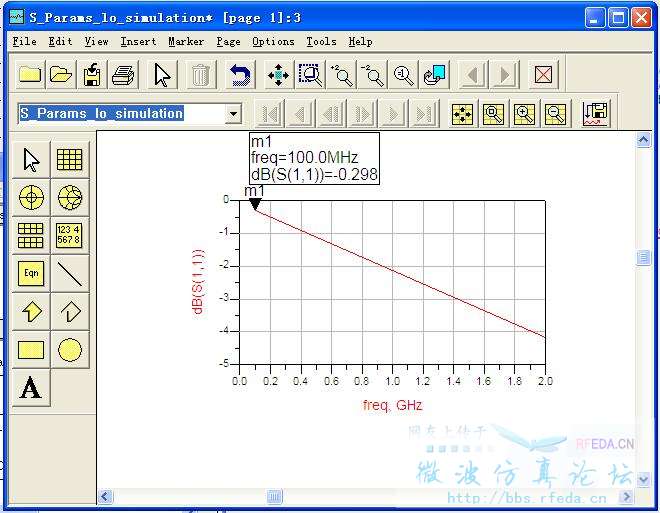Click the undo arrow button
The image size is (660, 513).
[240, 75]
